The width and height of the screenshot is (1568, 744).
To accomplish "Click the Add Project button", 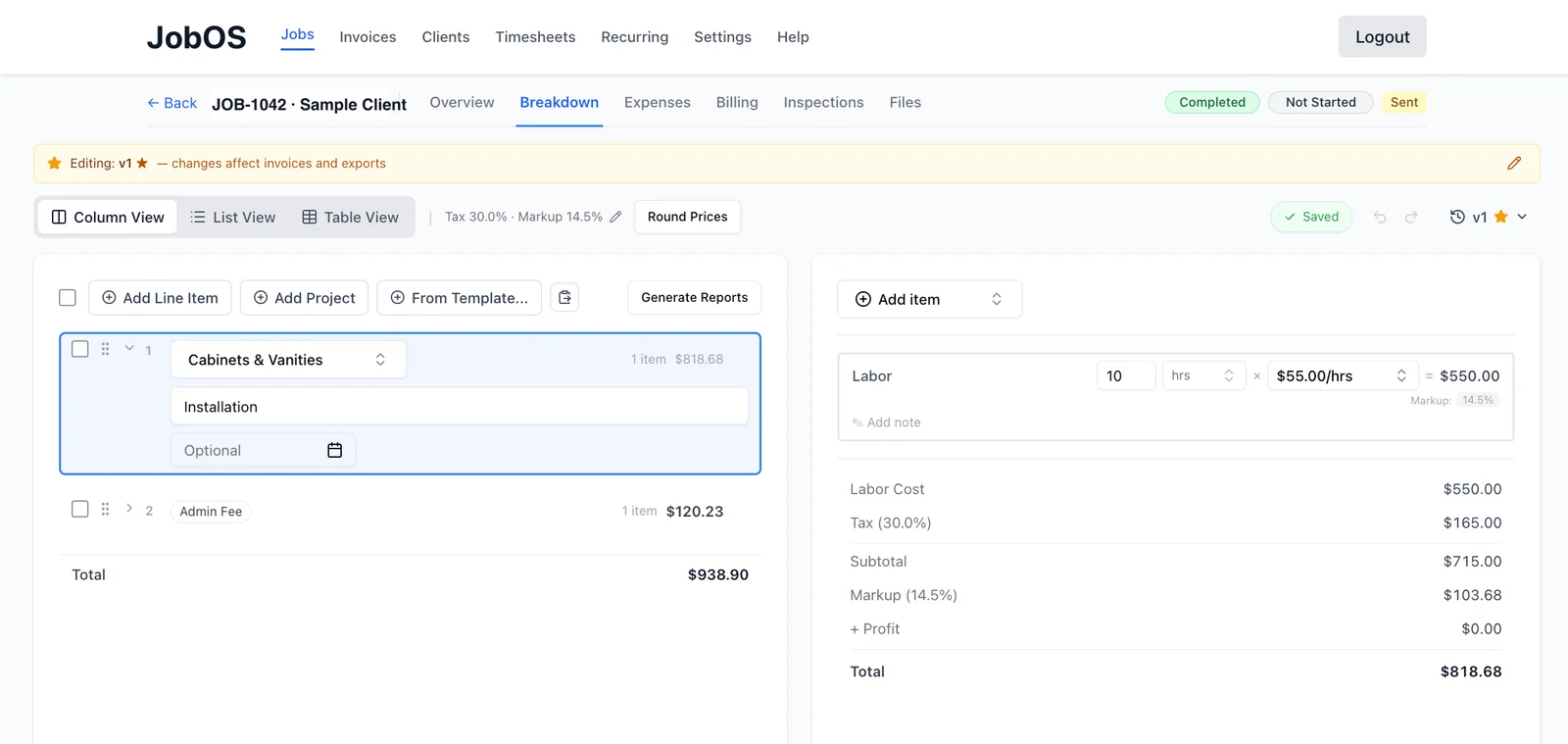I will [304, 297].
